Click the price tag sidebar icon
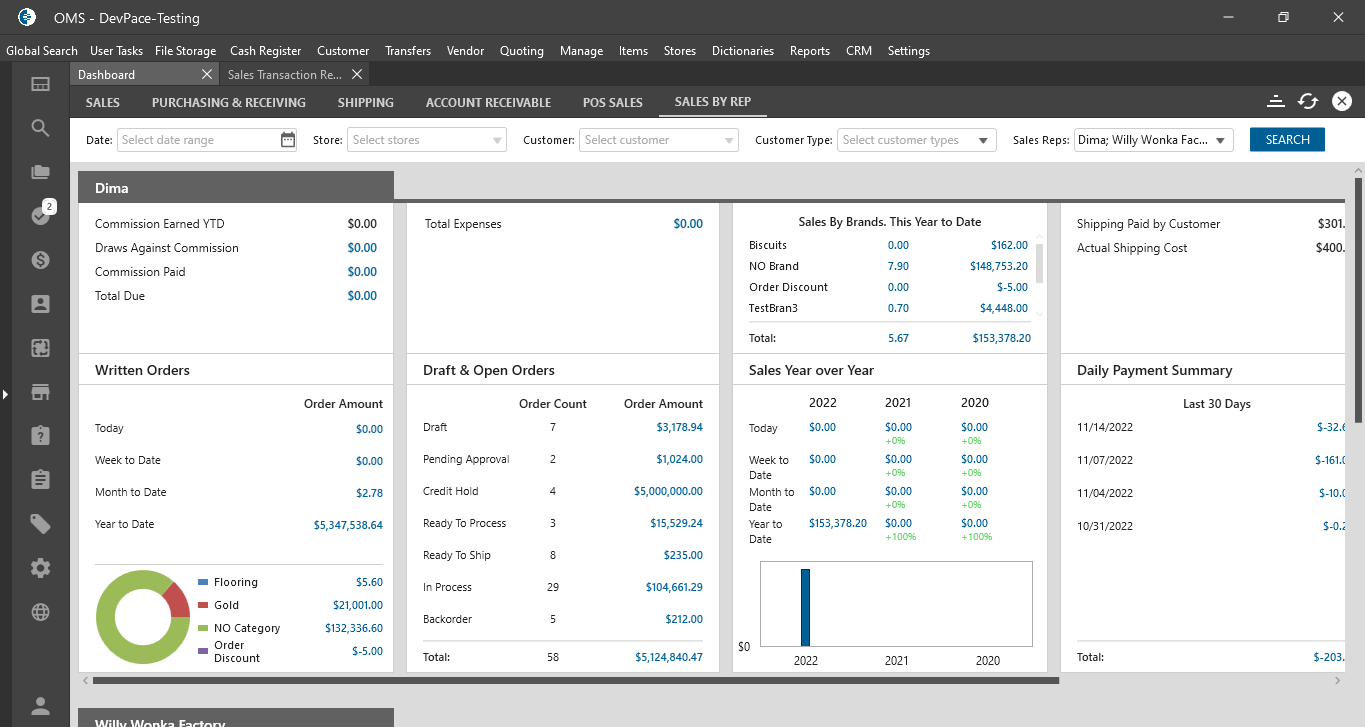The image size is (1365, 727). coord(40,524)
